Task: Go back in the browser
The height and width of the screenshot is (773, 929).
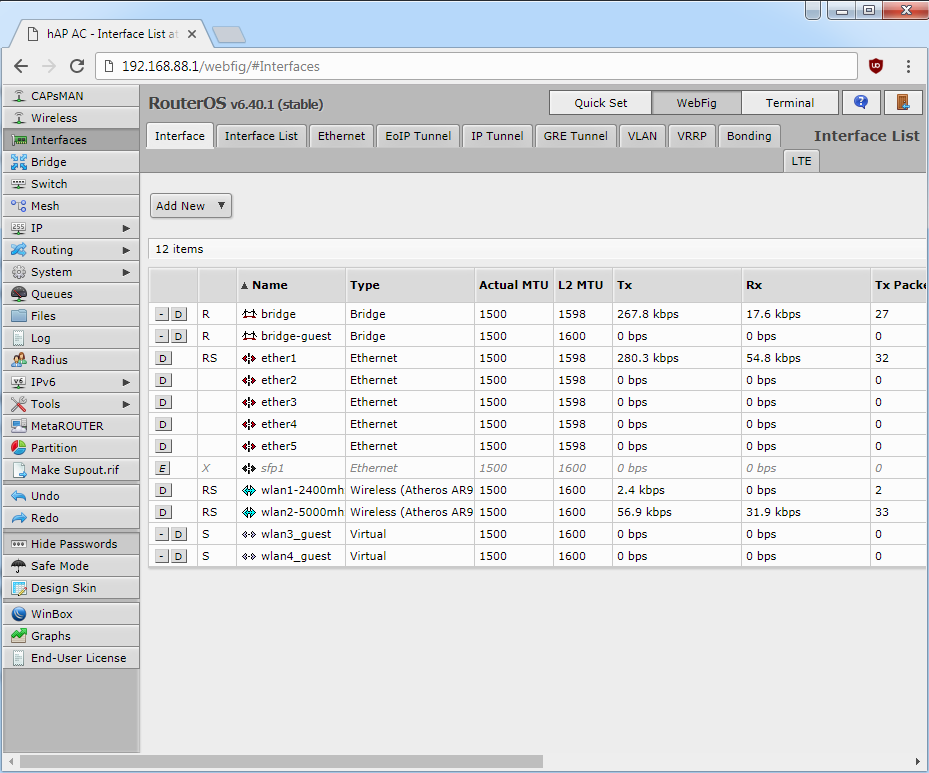Action: coord(21,66)
